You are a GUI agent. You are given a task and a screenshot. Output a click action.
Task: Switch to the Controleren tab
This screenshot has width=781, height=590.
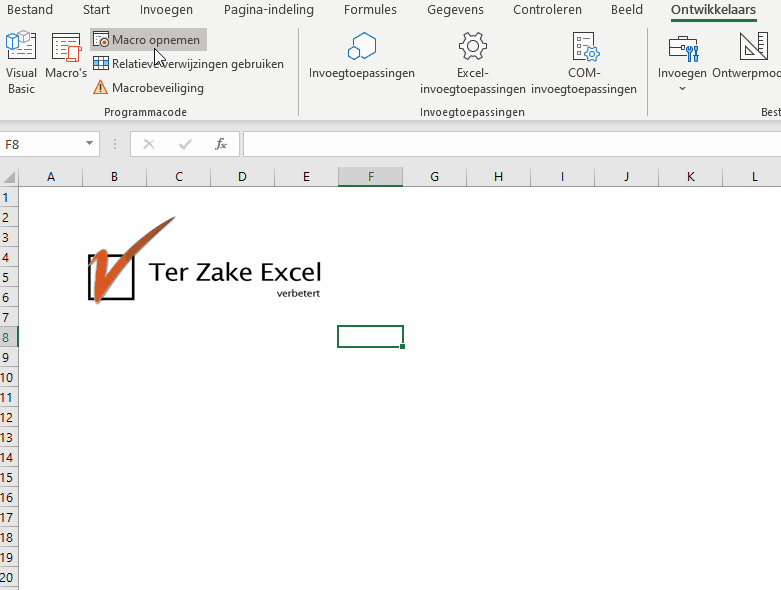click(547, 9)
